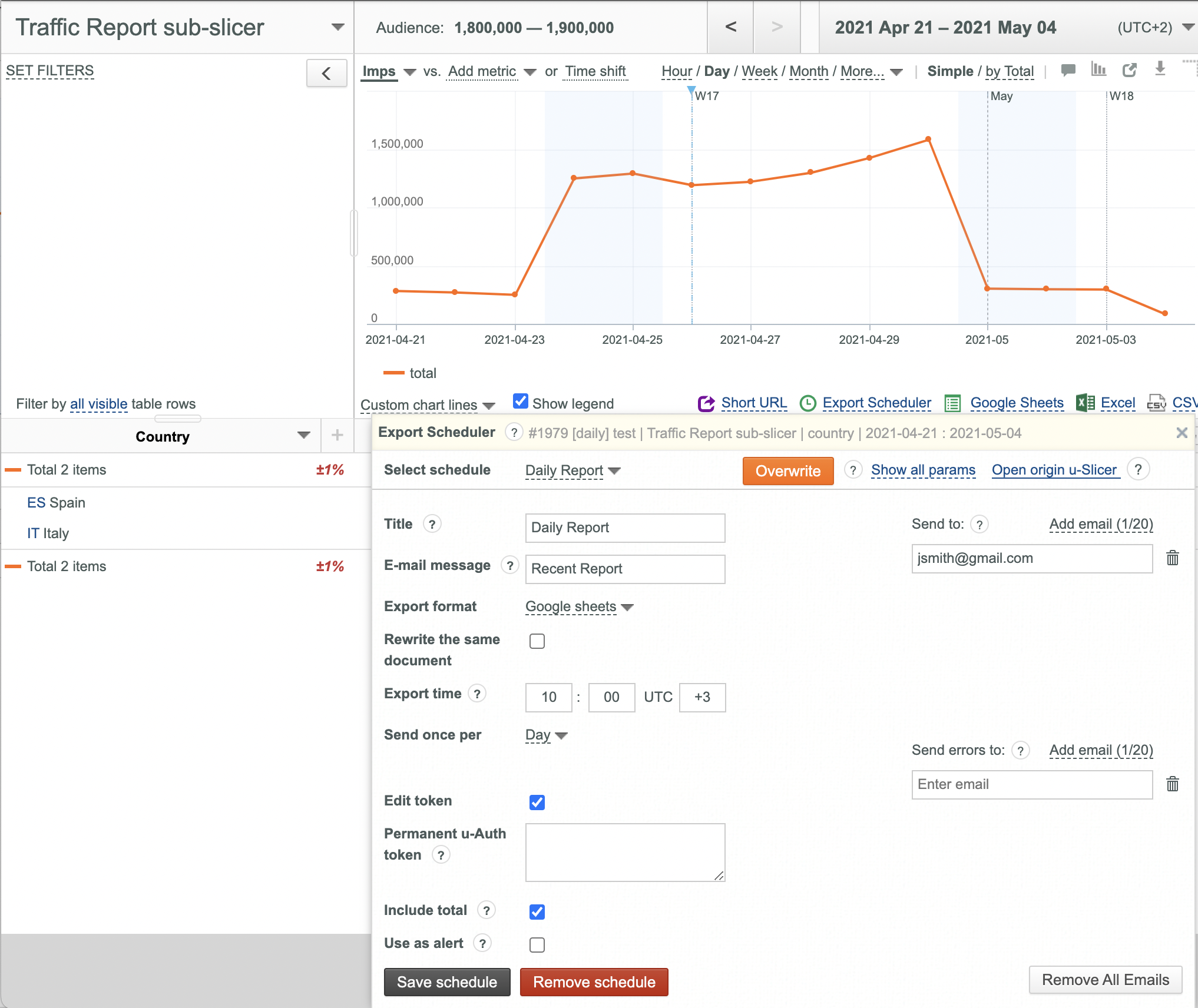This screenshot has width=1198, height=1008.
Task: Collapse filters panel with left arrow
Action: [x=326, y=73]
